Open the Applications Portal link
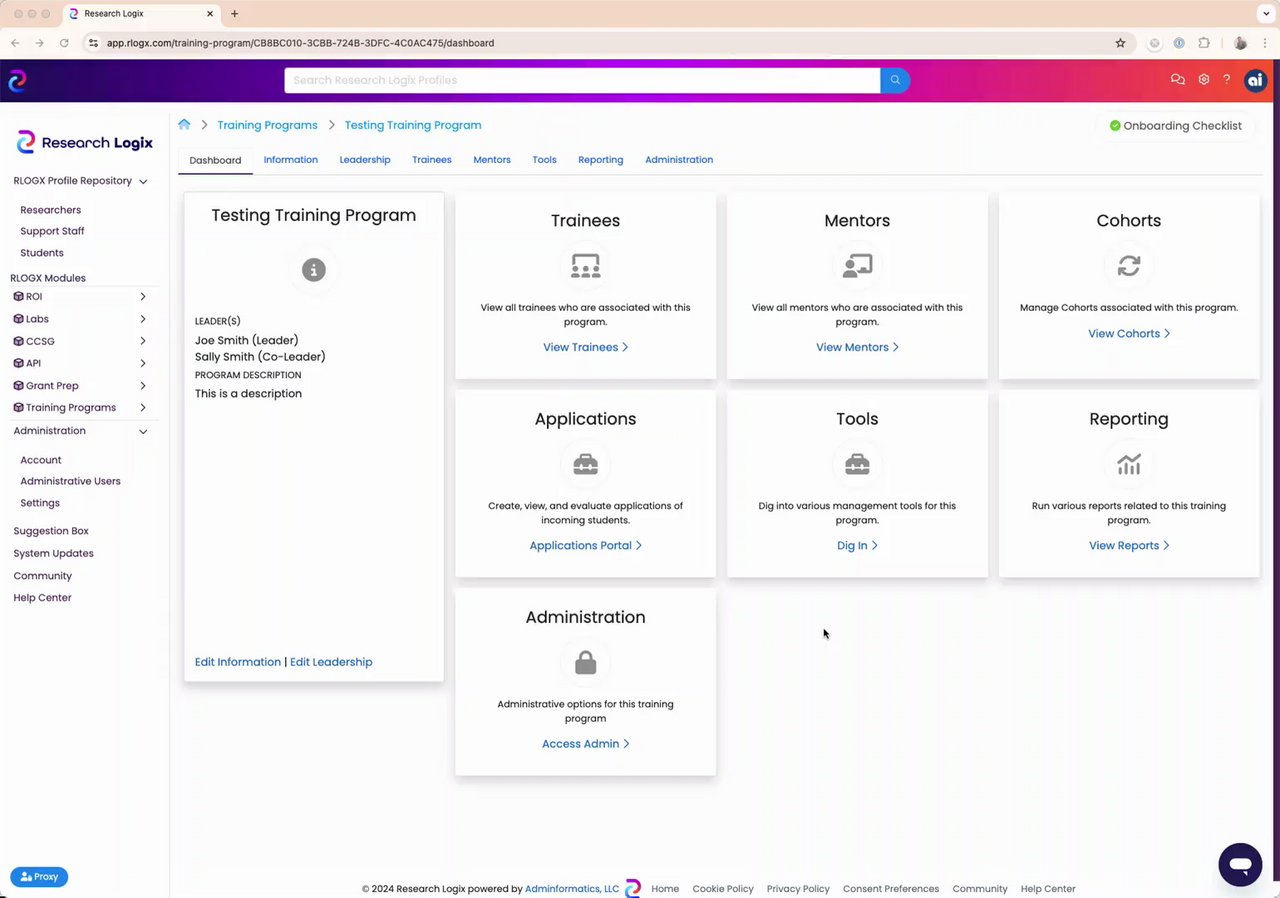The image size is (1280, 898). [585, 546]
